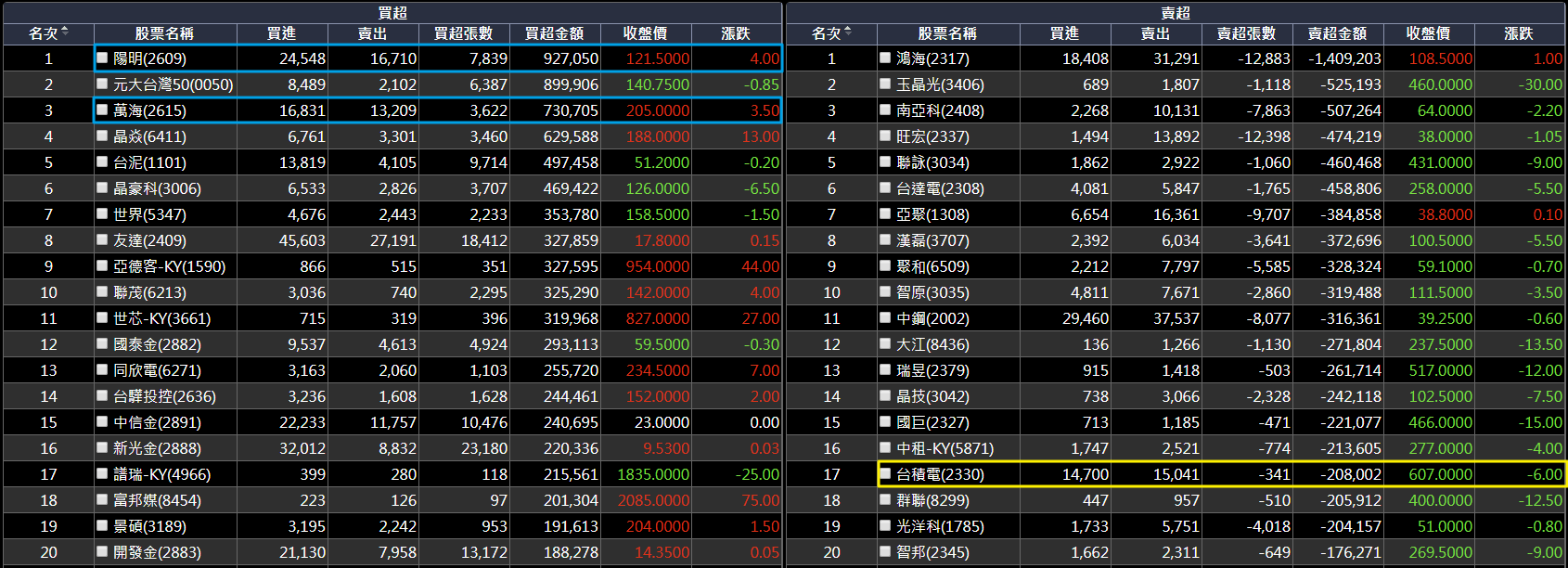This screenshot has width=1568, height=568.
Task: Tick the 中信金(2891) checkbox
Action: tap(103, 421)
